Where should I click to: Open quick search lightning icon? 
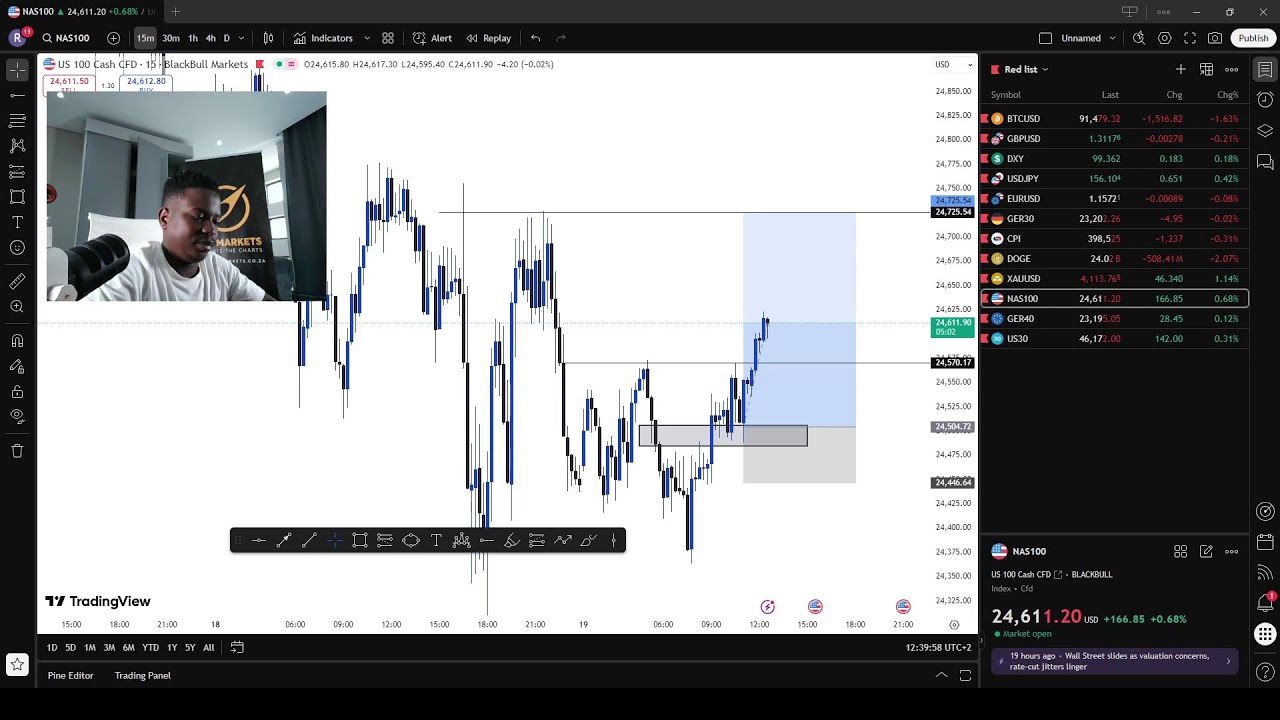1139,38
